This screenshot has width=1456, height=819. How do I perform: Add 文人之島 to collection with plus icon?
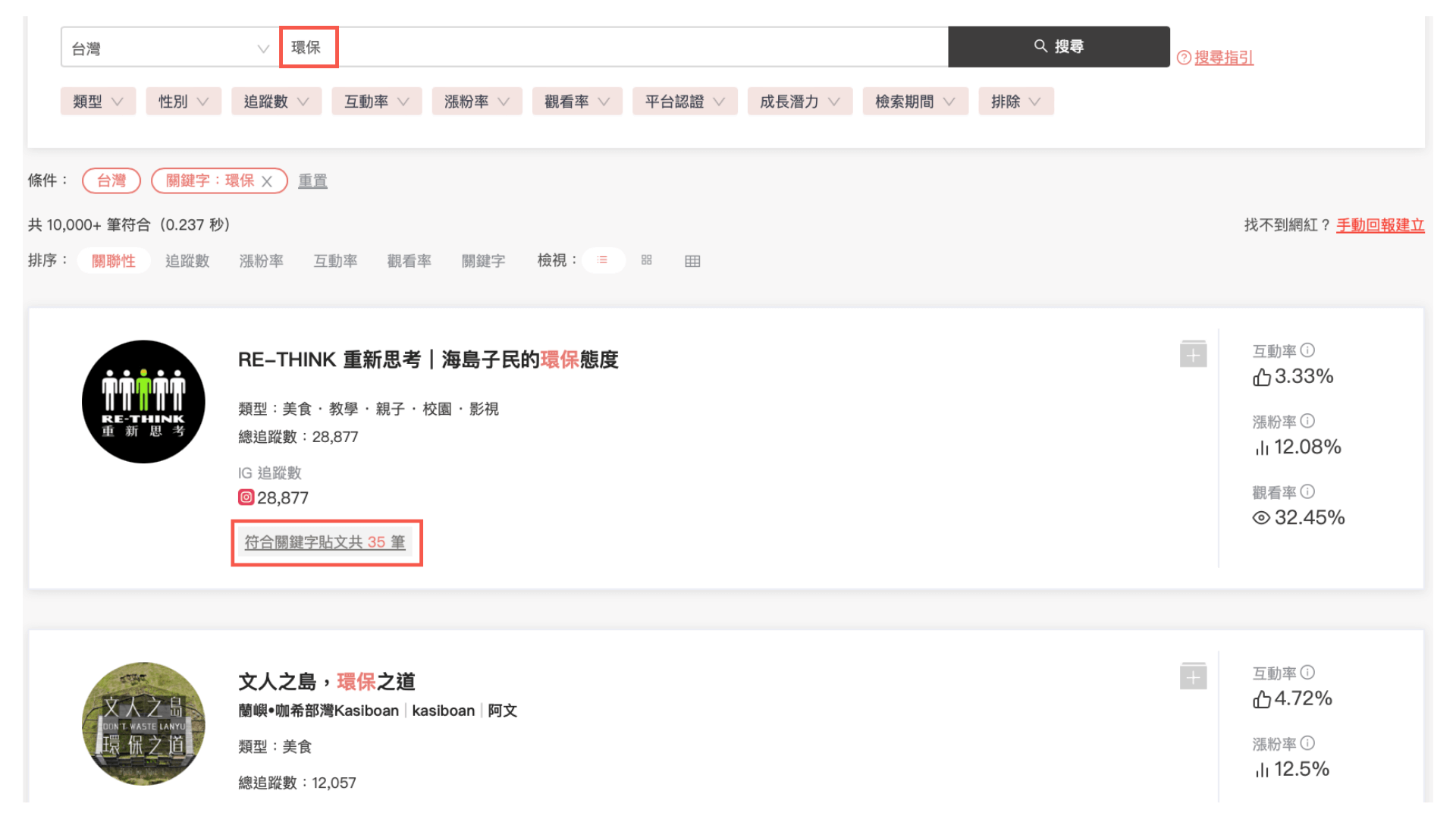pos(1193,676)
